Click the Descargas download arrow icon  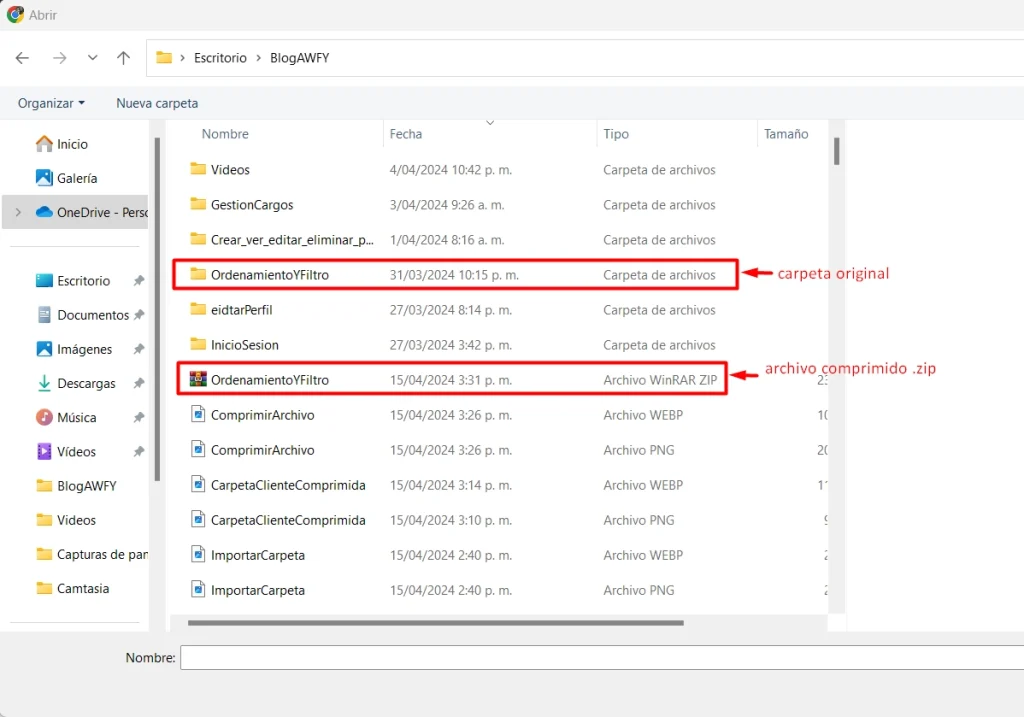pyautogui.click(x=44, y=383)
